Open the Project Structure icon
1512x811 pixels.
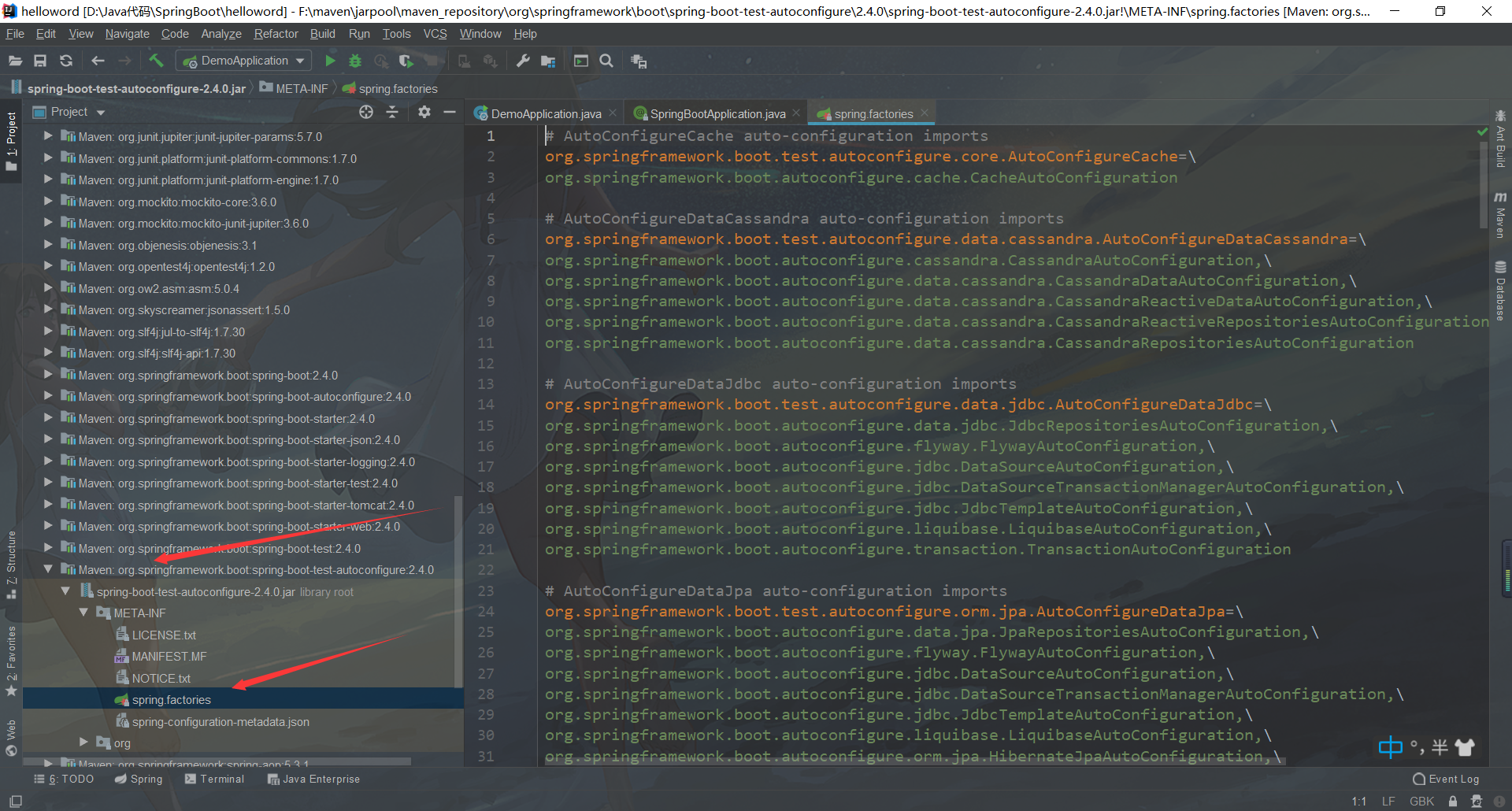tap(548, 61)
